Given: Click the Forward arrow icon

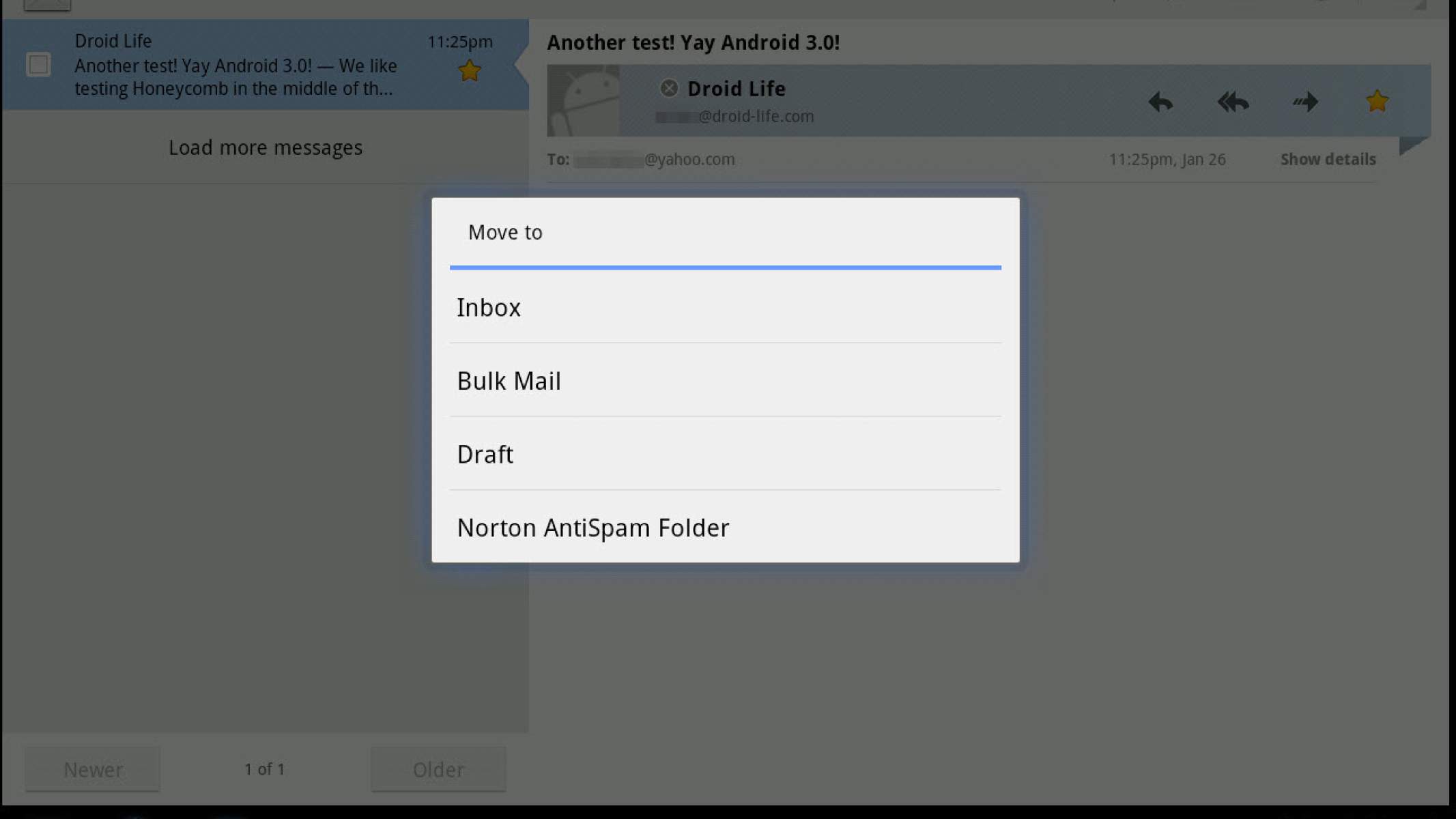Looking at the screenshot, I should click(1305, 102).
